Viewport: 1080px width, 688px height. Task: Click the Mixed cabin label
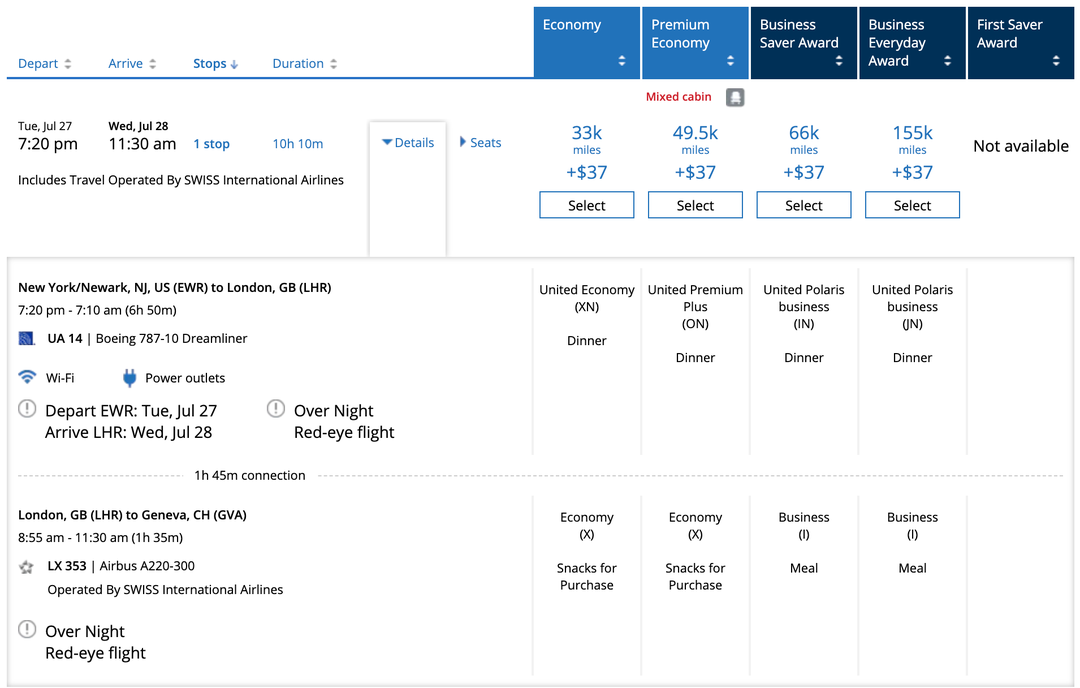point(679,97)
